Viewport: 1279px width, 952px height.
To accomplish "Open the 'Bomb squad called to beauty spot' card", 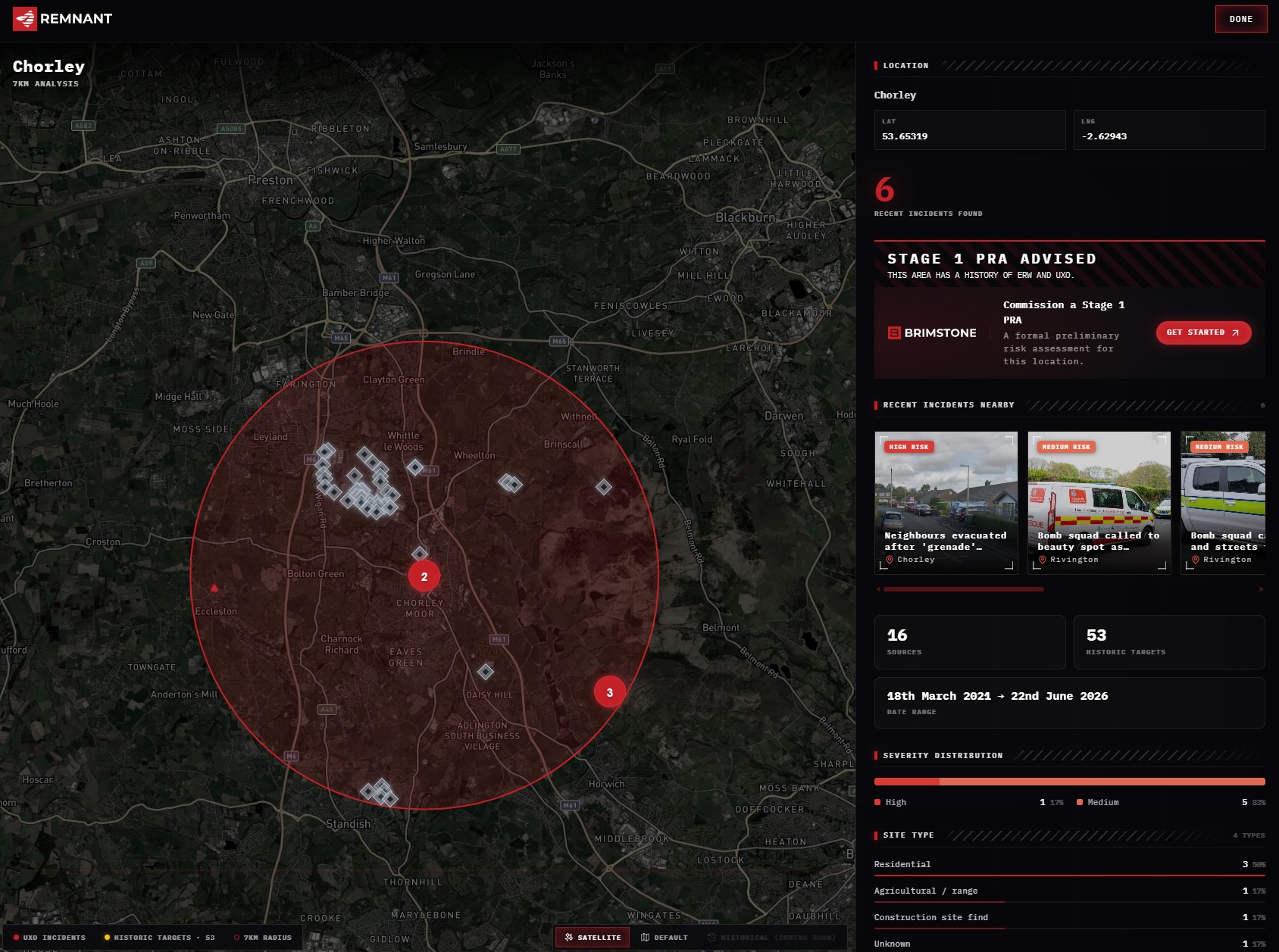I will coord(1099,503).
